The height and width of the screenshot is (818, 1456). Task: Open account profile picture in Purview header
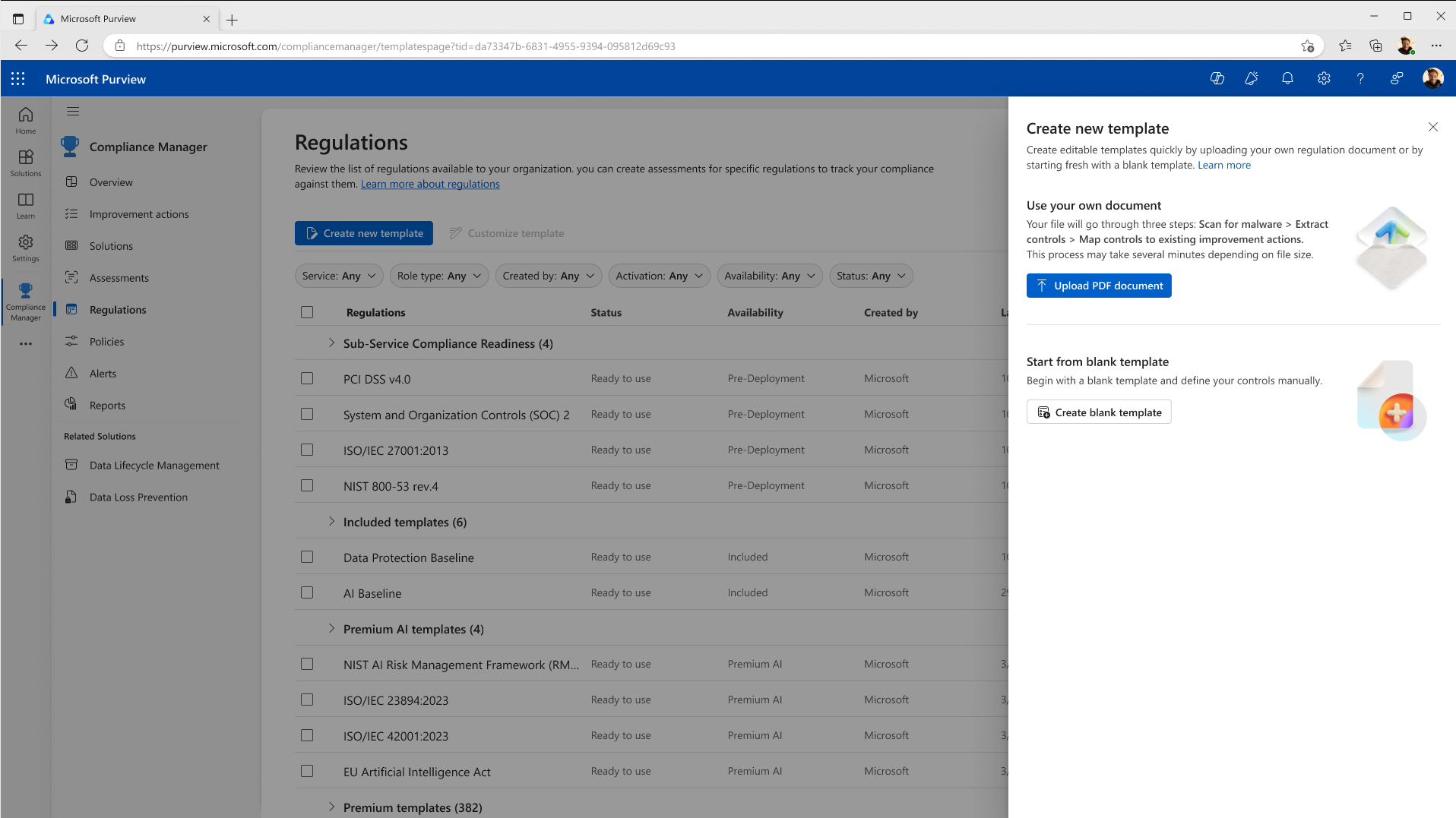[1433, 78]
